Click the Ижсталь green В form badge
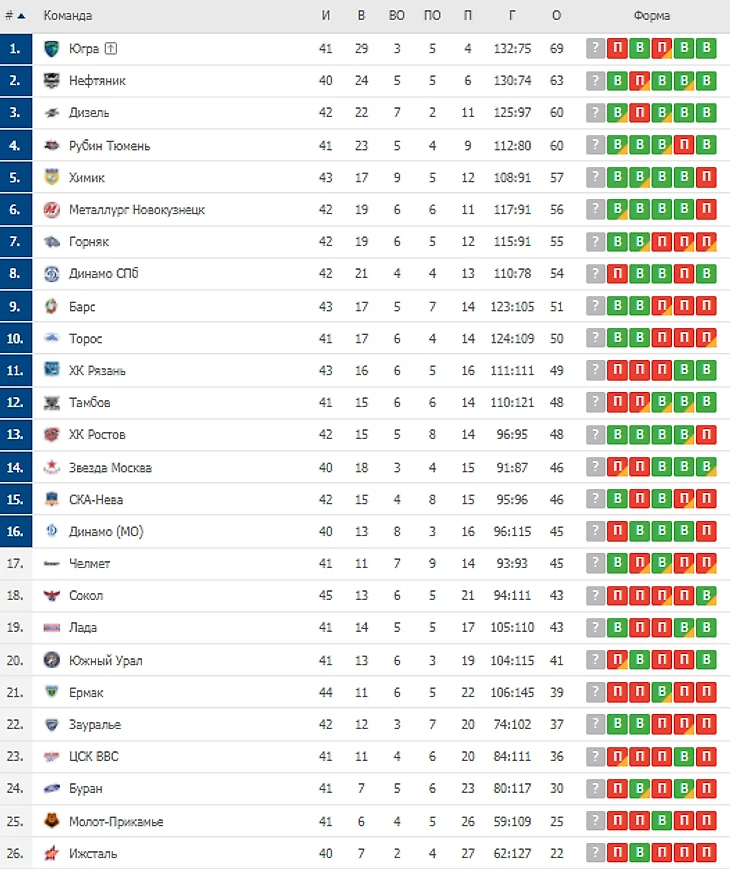Image resolution: width=730 pixels, height=869 pixels. pyautogui.click(x=640, y=852)
